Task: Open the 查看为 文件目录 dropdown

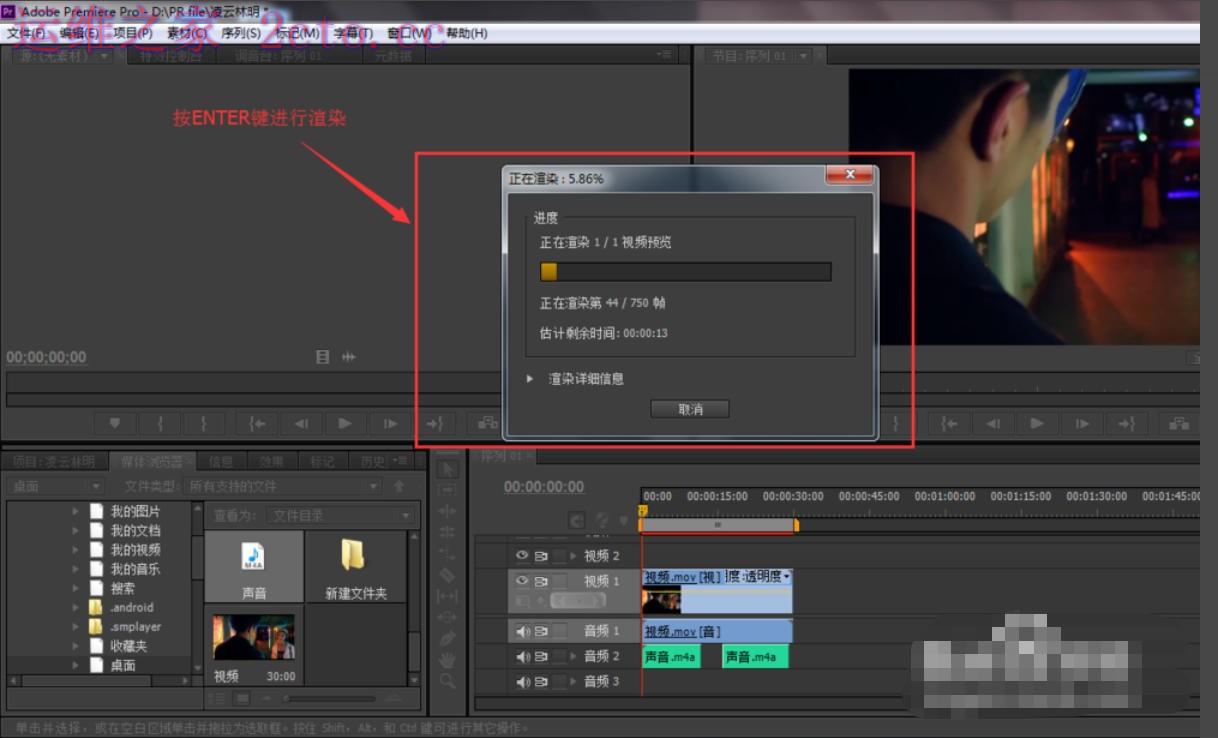Action: 342,516
